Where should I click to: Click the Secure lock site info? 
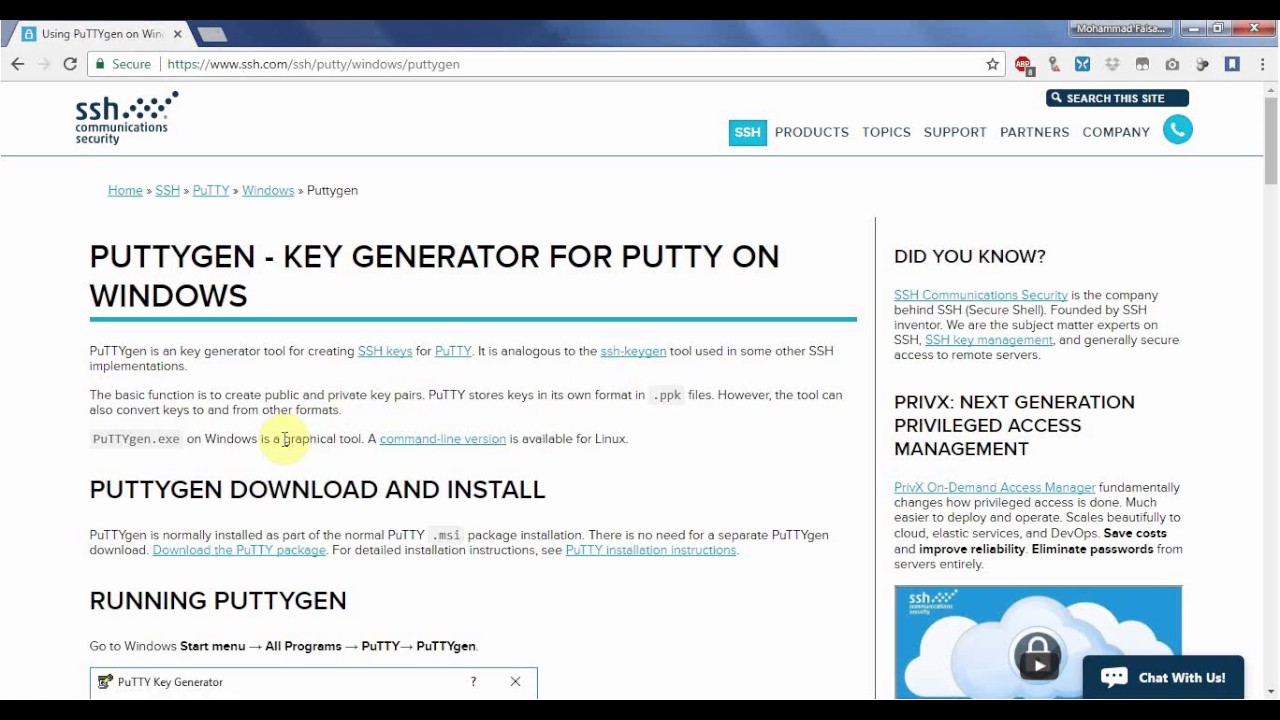(x=123, y=64)
